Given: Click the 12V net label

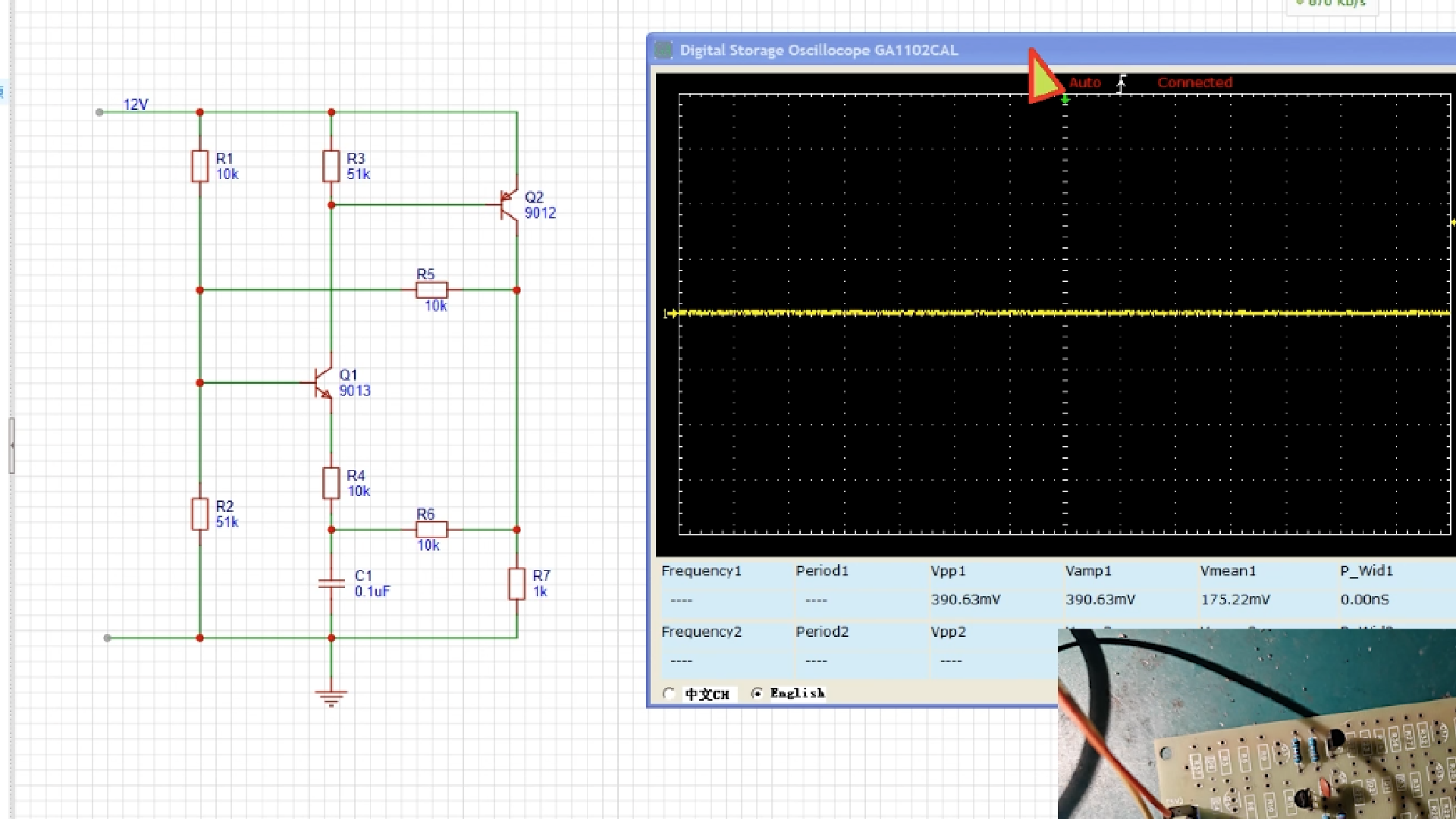Looking at the screenshot, I should coord(136,104).
